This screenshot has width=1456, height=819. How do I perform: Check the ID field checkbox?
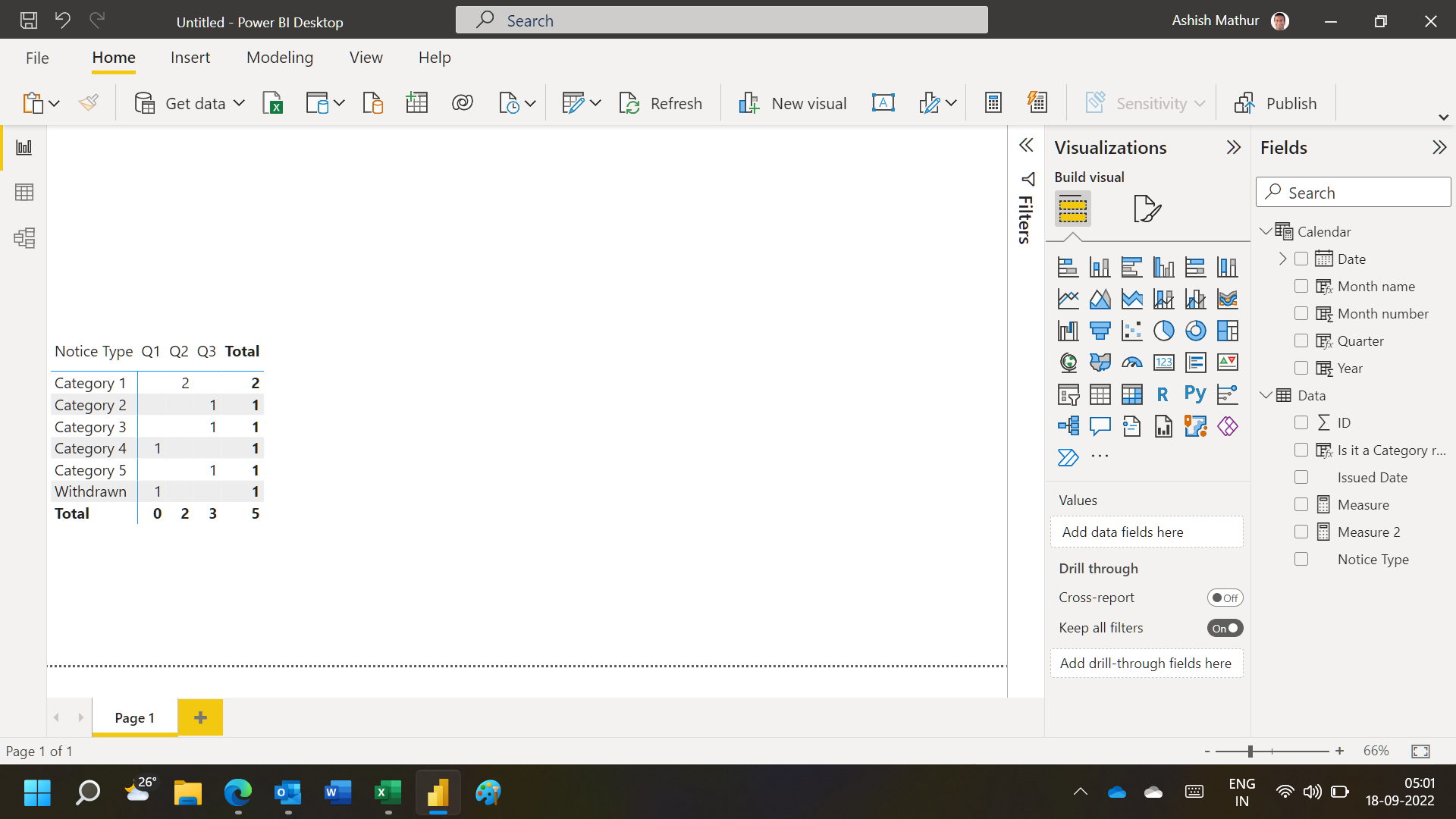tap(1301, 422)
